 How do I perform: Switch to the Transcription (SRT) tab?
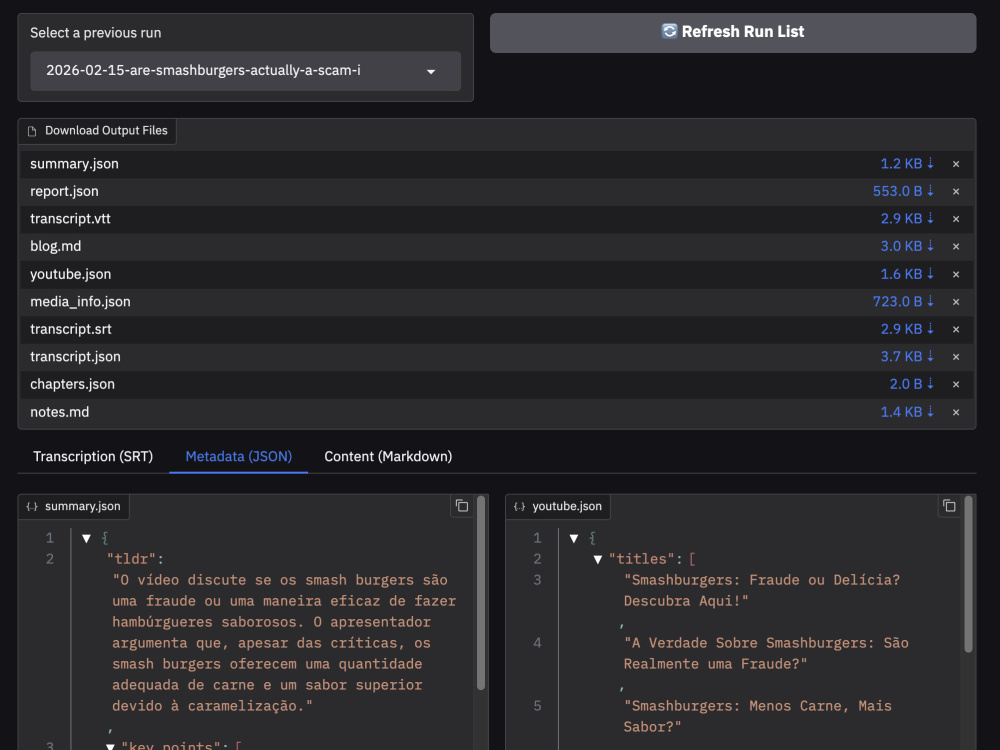tap(93, 457)
